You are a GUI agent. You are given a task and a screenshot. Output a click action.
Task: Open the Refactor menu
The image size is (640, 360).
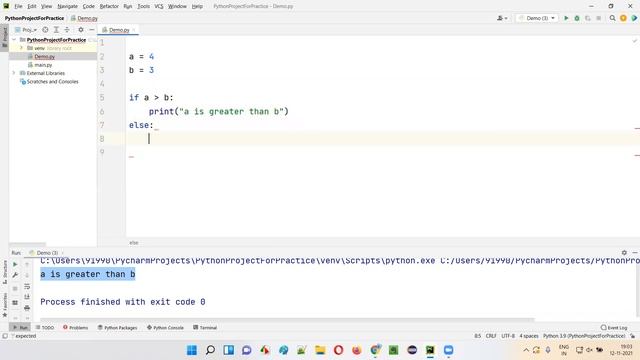[x=109, y=6]
